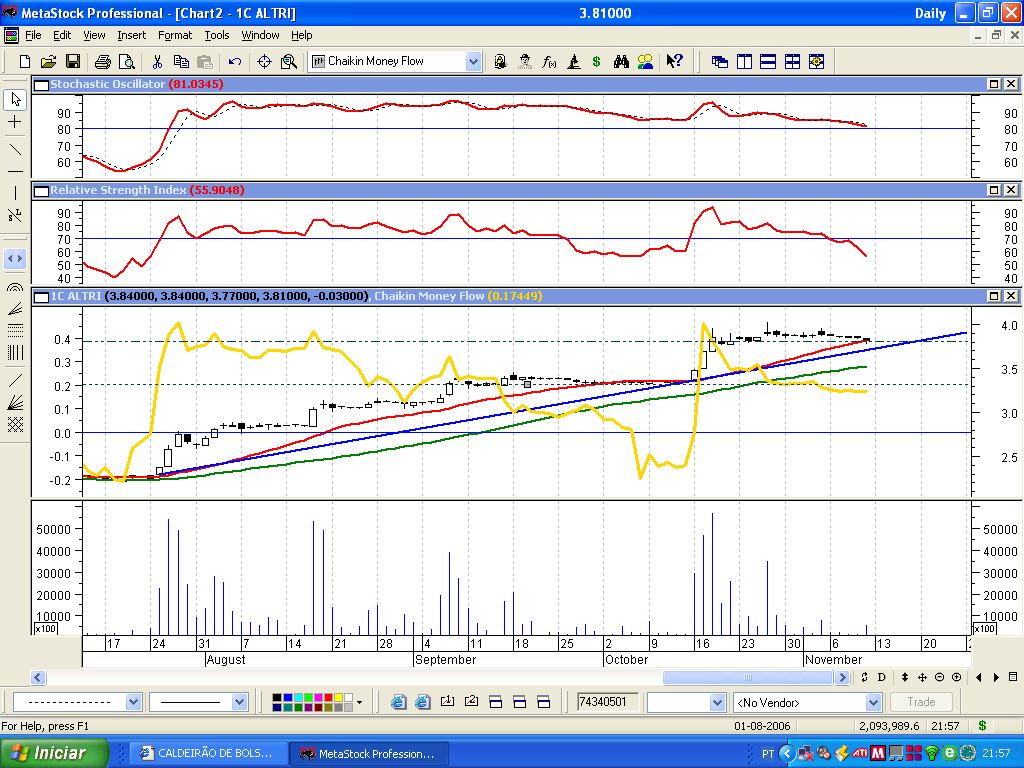The width and height of the screenshot is (1024, 768).
Task: Open the dashed line style dropdown
Action: 133,702
